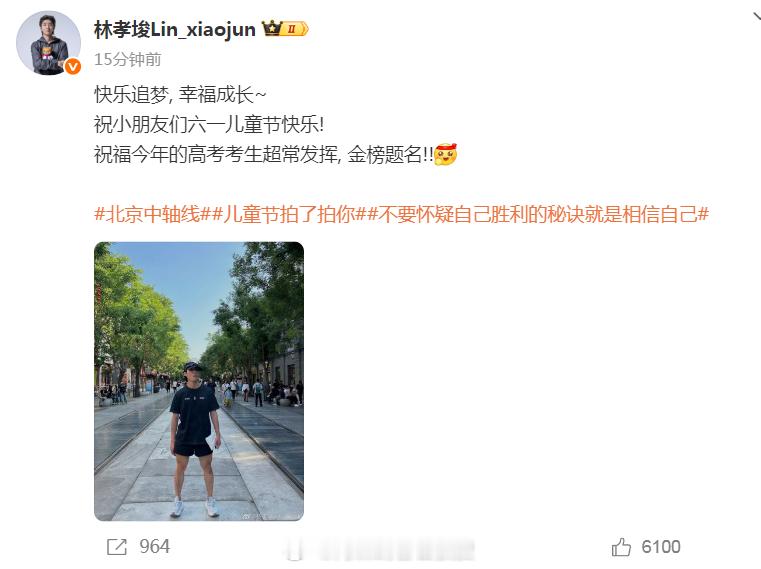
Task: Click the headband emoji in post text
Action: pyautogui.click(x=445, y=154)
